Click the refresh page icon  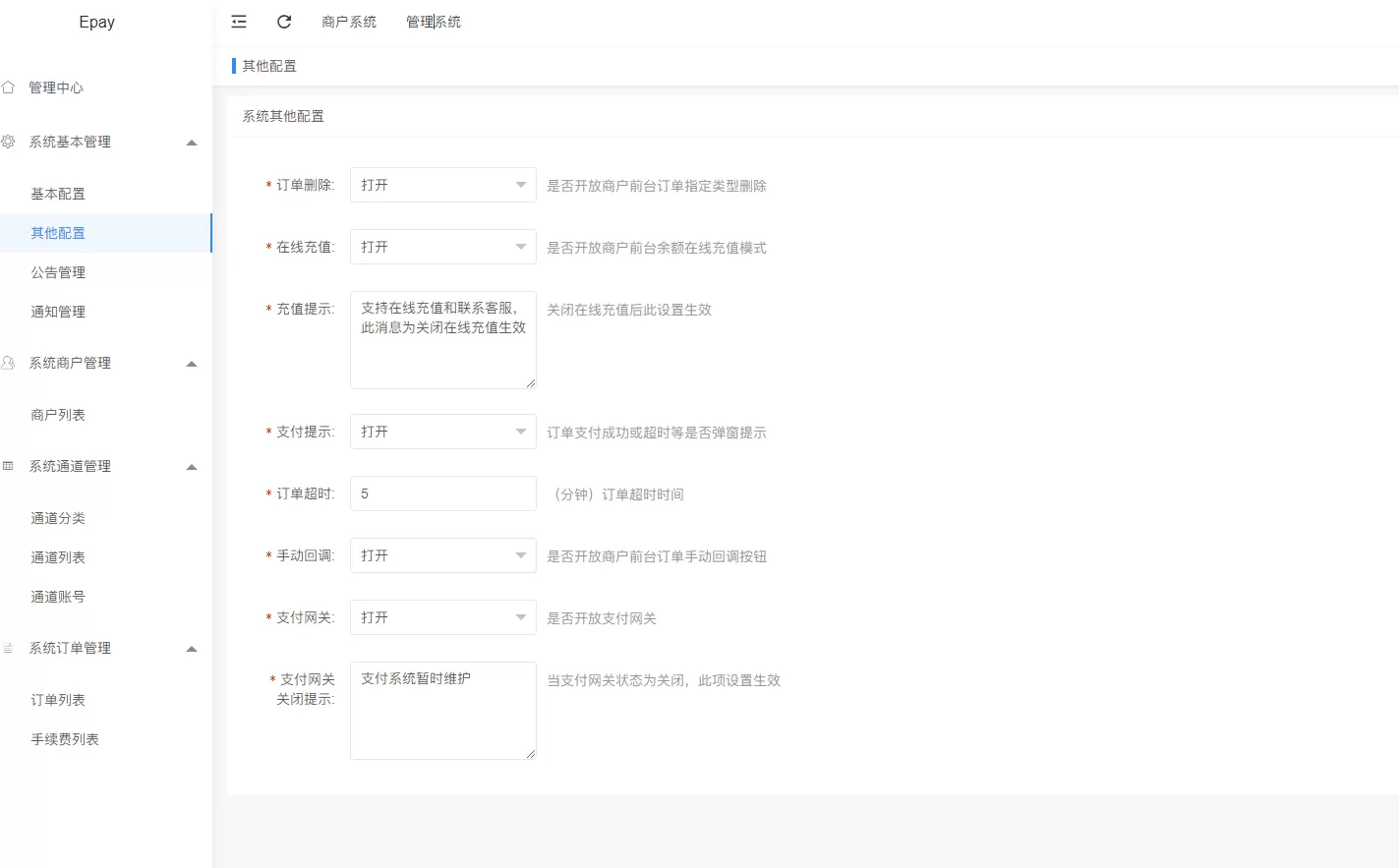[284, 22]
